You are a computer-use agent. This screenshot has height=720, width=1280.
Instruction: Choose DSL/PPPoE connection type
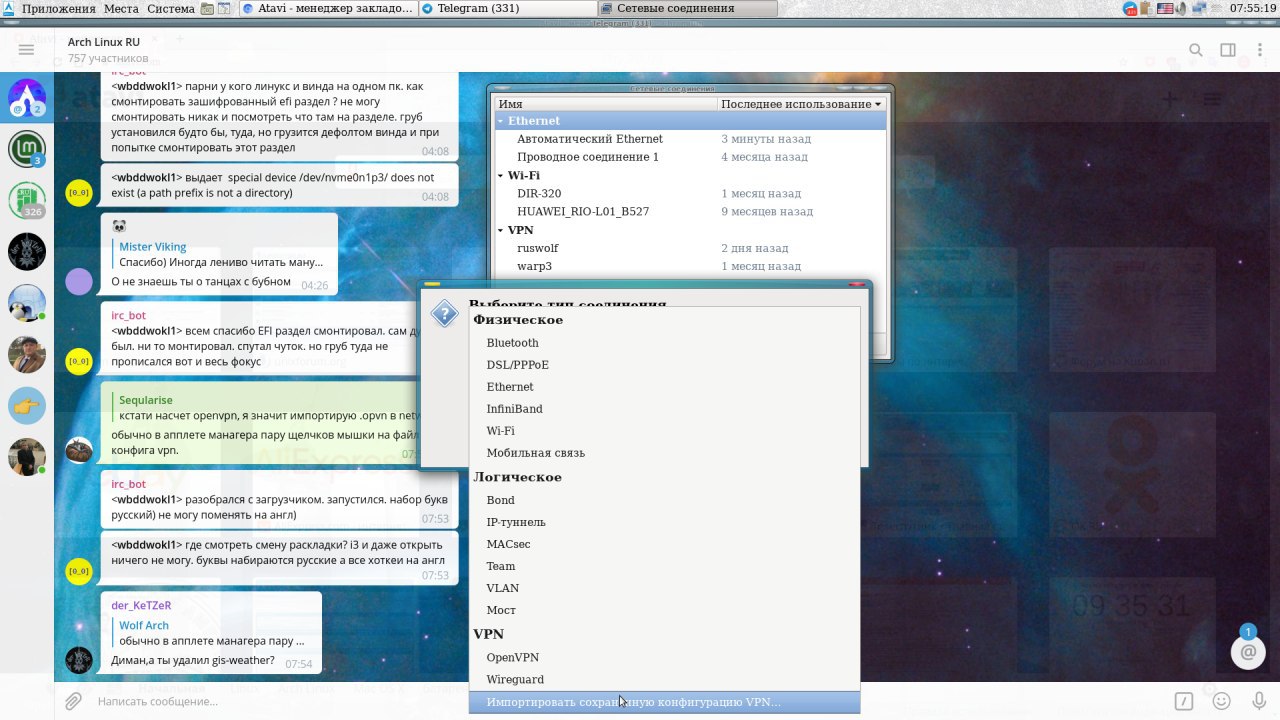pos(664,365)
